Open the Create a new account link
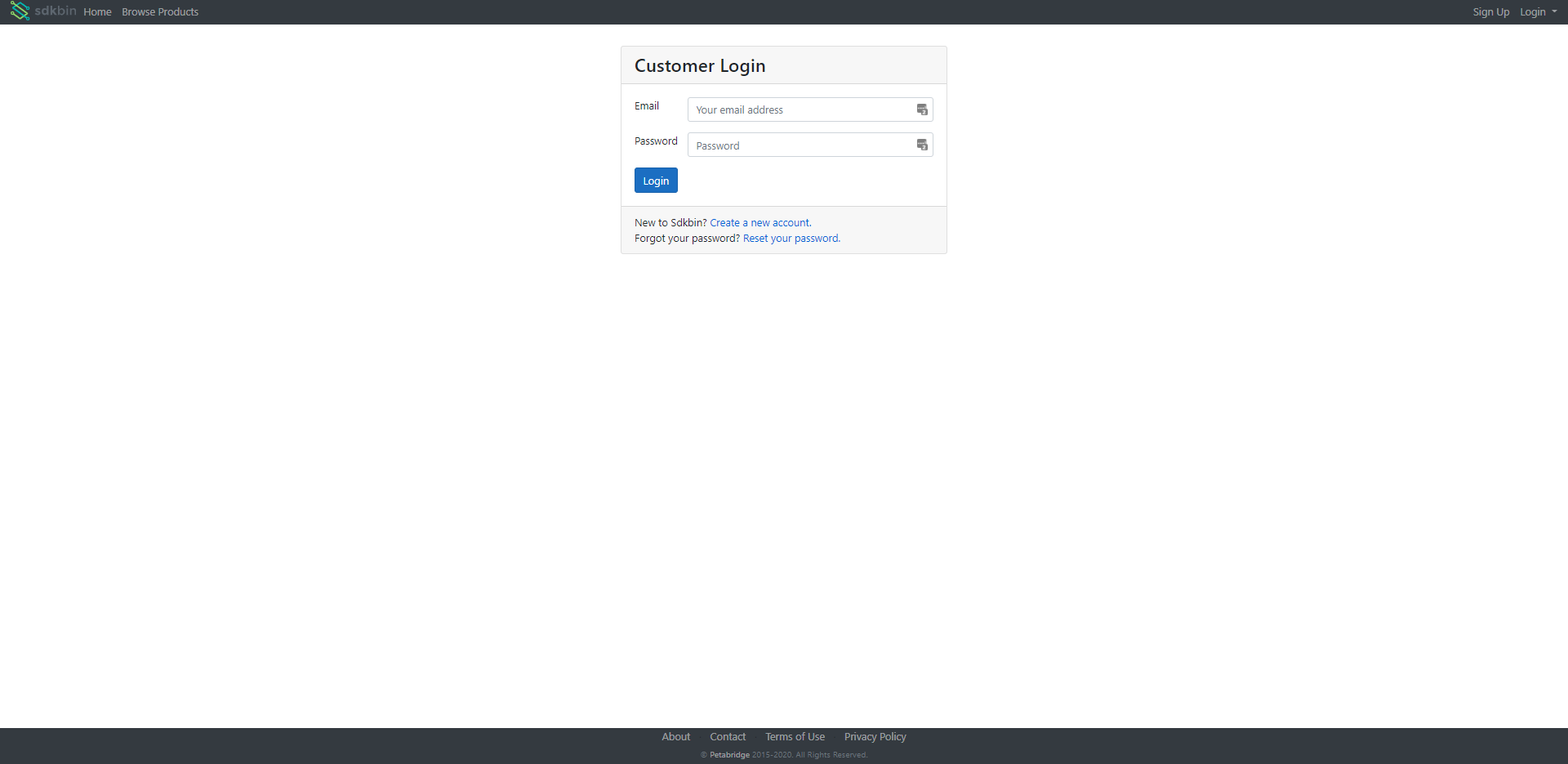The width and height of the screenshot is (1568, 764). coord(759,222)
